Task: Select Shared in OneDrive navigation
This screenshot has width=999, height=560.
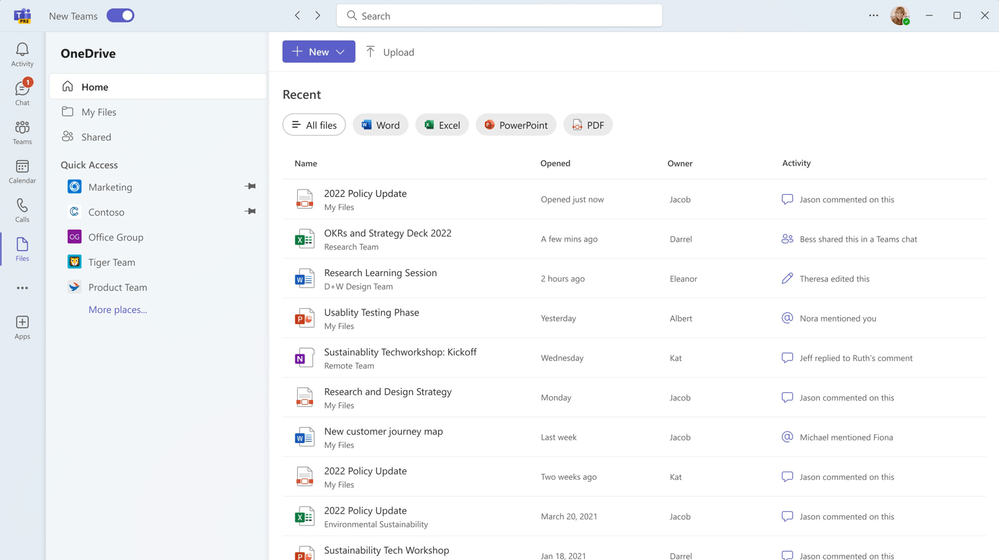Action: coord(96,137)
